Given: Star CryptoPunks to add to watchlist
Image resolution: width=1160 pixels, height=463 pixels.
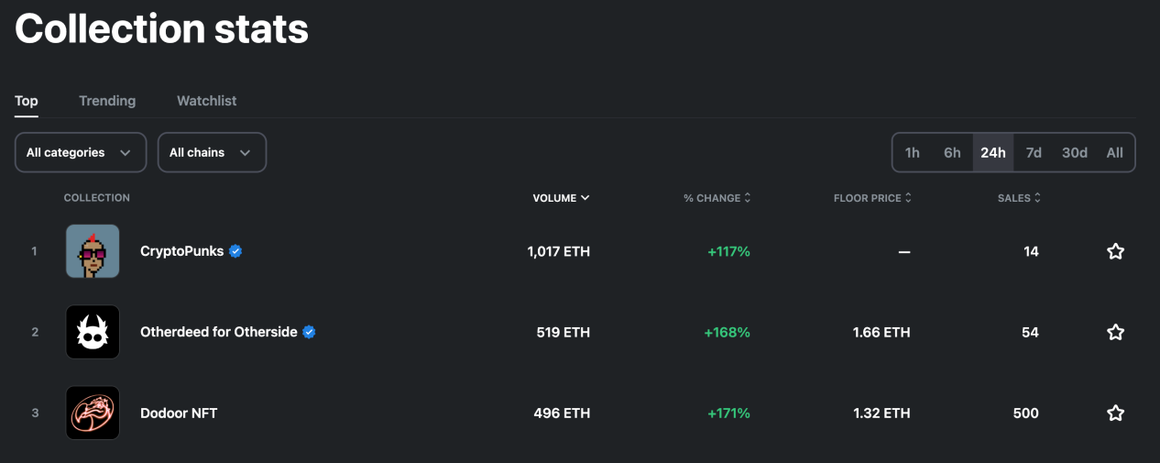Looking at the screenshot, I should 1115,251.
